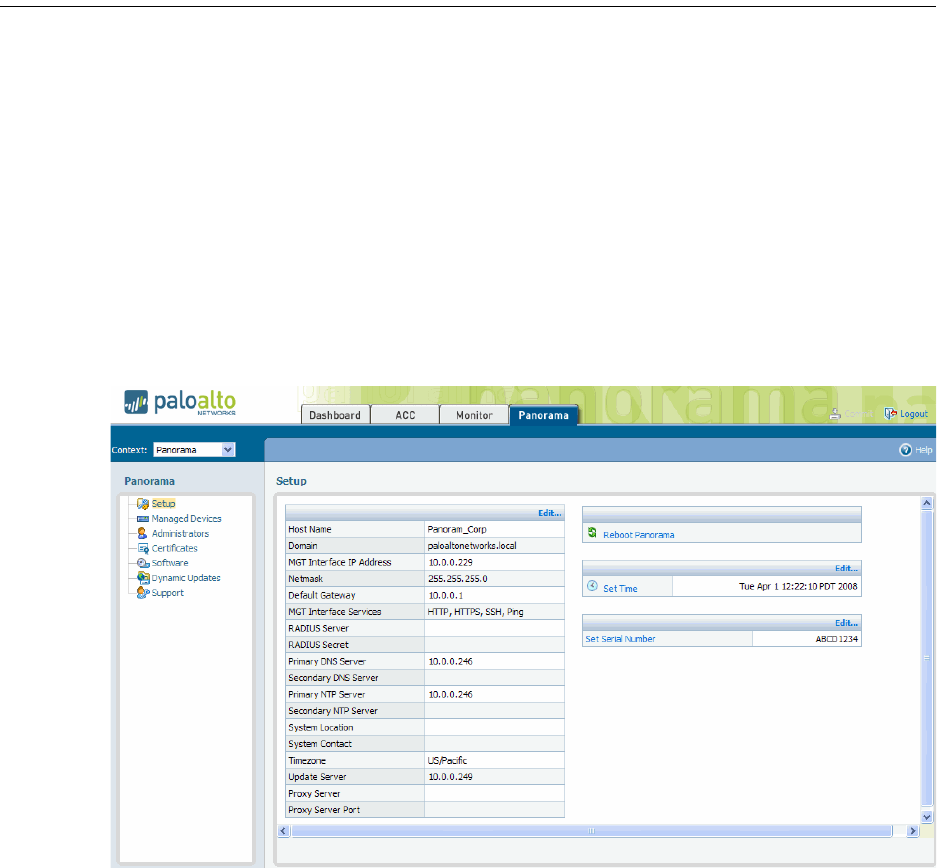Image resolution: width=937 pixels, height=868 pixels.
Task: Open Managed Devices in the tree
Action: tap(186, 519)
